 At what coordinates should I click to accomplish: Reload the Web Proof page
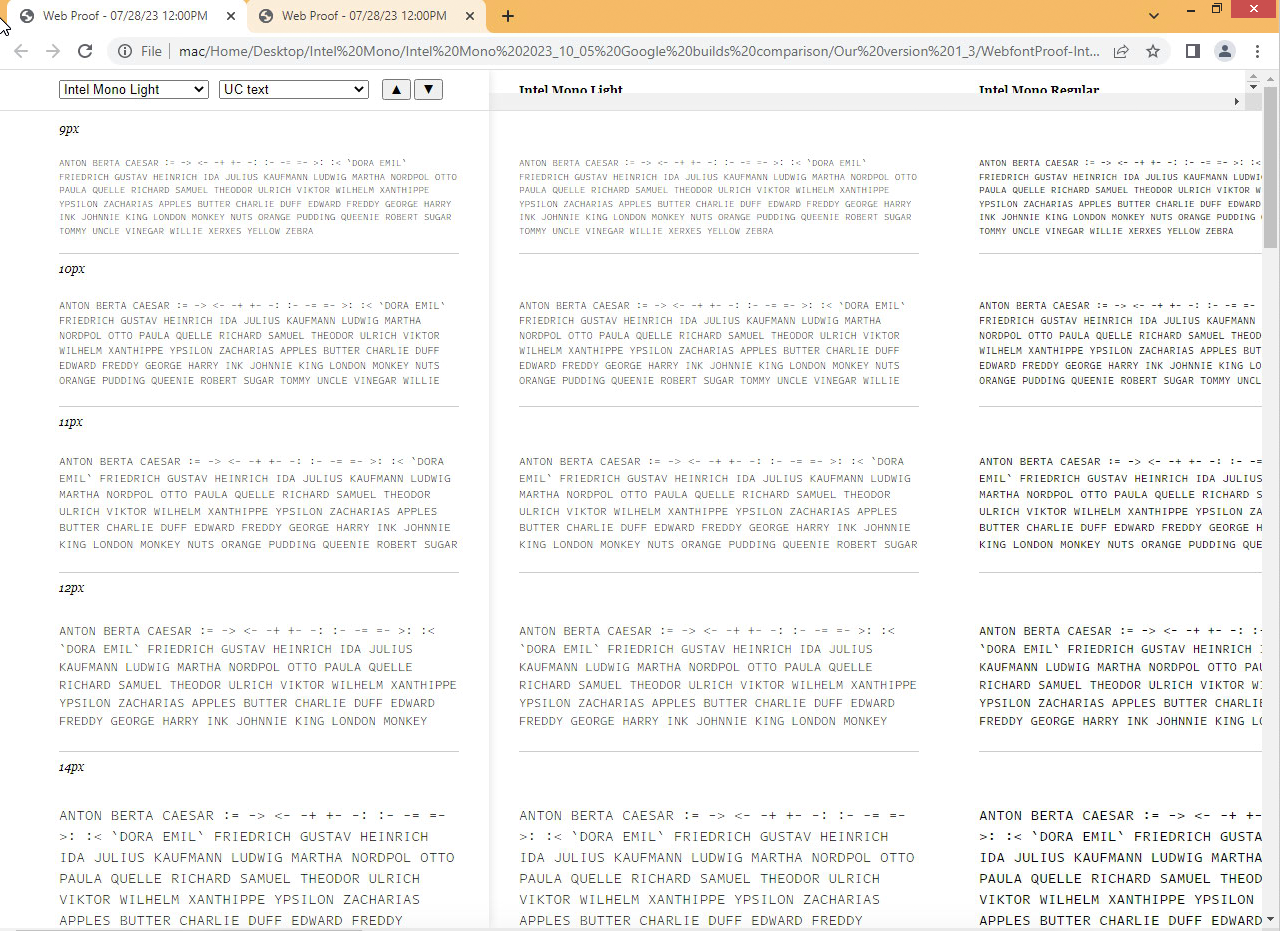click(84, 50)
